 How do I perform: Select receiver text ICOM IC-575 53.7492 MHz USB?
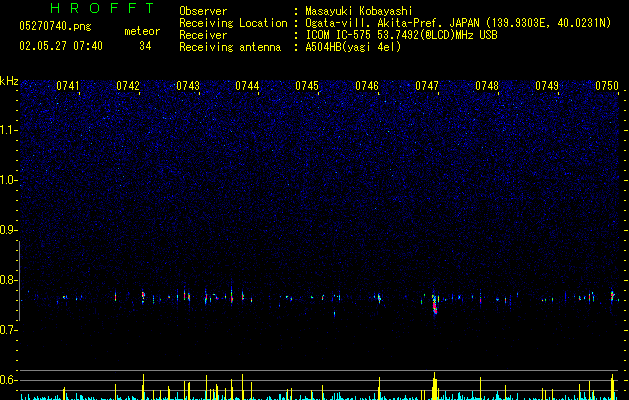pos(401,35)
